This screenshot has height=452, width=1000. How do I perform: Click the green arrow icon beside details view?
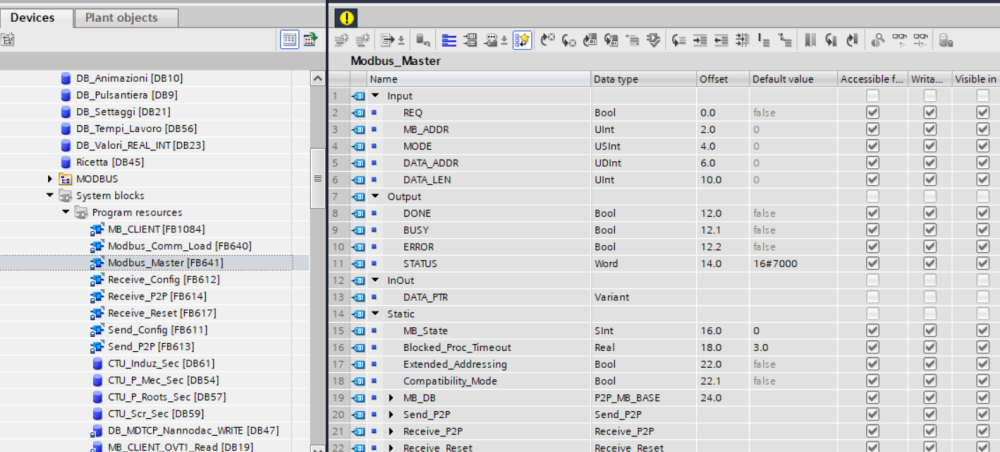(311, 40)
